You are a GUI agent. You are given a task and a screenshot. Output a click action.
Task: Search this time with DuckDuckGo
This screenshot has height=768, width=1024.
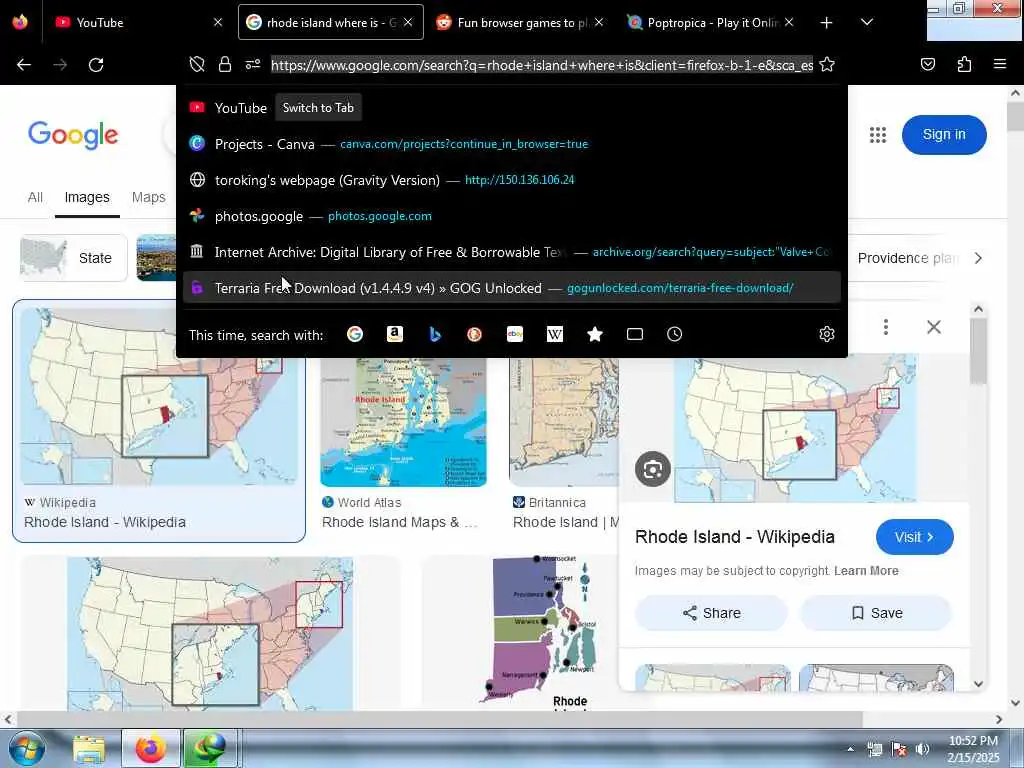click(475, 334)
